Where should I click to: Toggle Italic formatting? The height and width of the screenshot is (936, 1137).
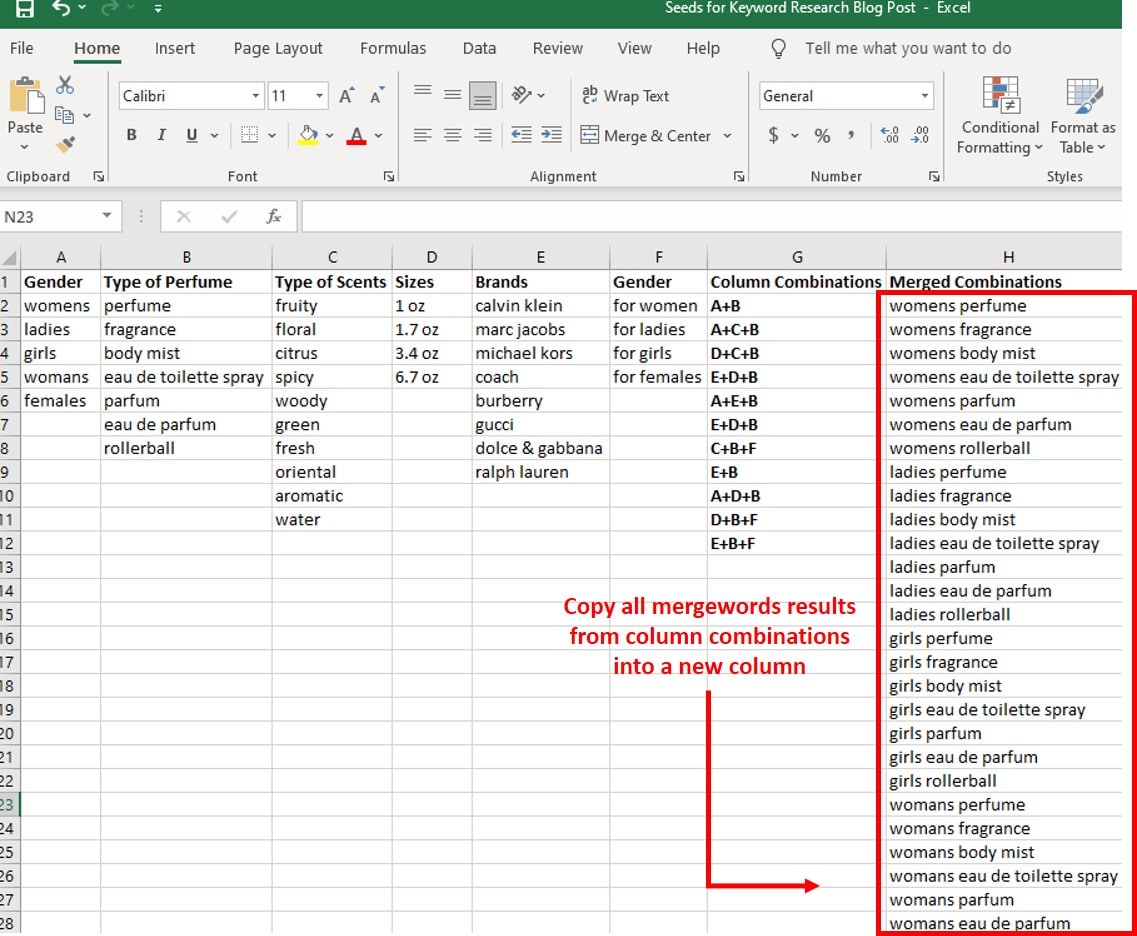[162, 135]
